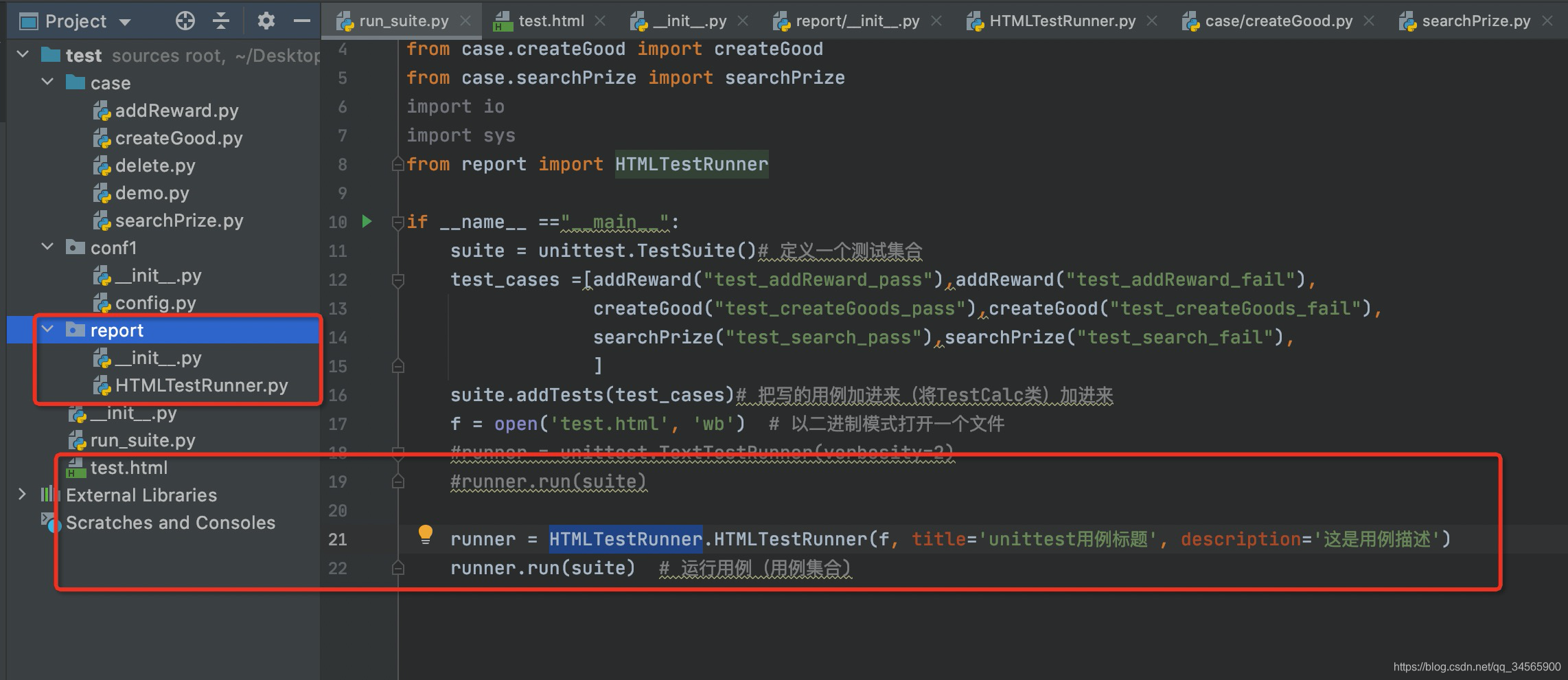Expand External Libraries node
This screenshot has width=1568, height=680.
click(x=22, y=494)
